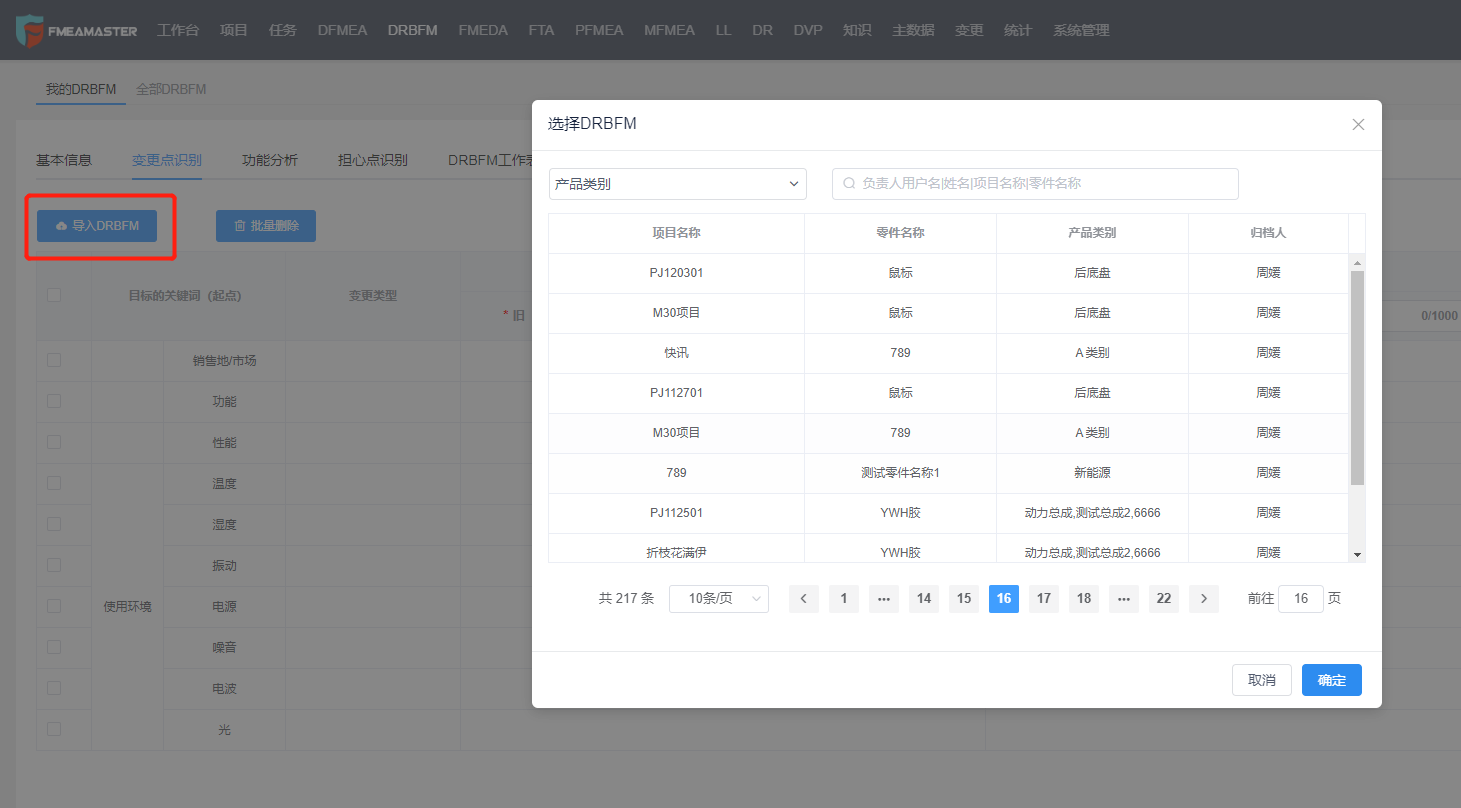Go to page 14

924,599
